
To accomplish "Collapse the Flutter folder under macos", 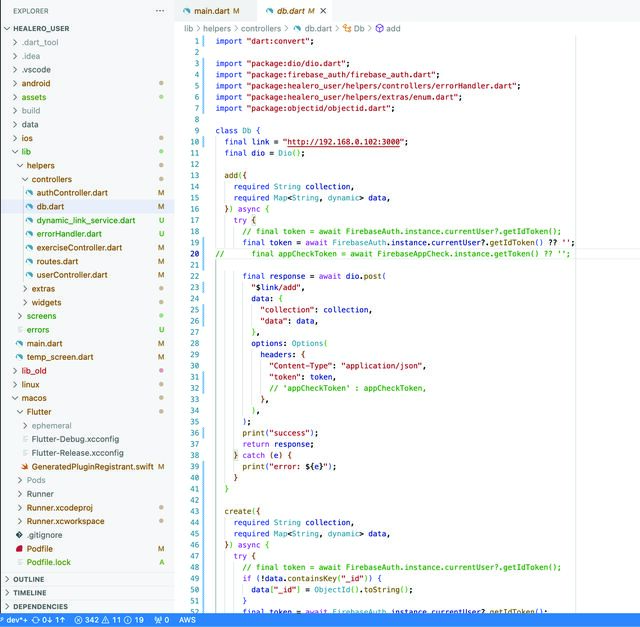I will tap(20, 412).
